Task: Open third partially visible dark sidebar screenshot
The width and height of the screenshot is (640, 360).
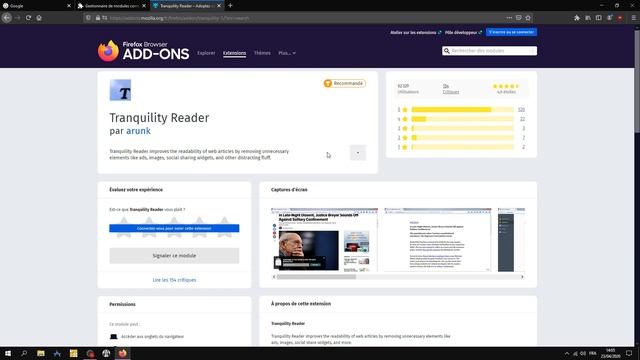Action: tap(511, 240)
